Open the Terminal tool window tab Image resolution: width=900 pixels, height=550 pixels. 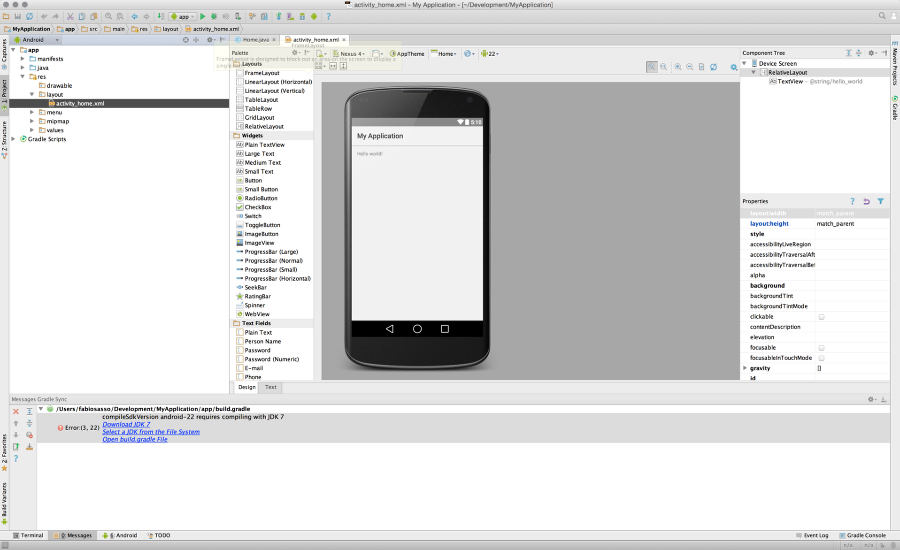click(28, 535)
